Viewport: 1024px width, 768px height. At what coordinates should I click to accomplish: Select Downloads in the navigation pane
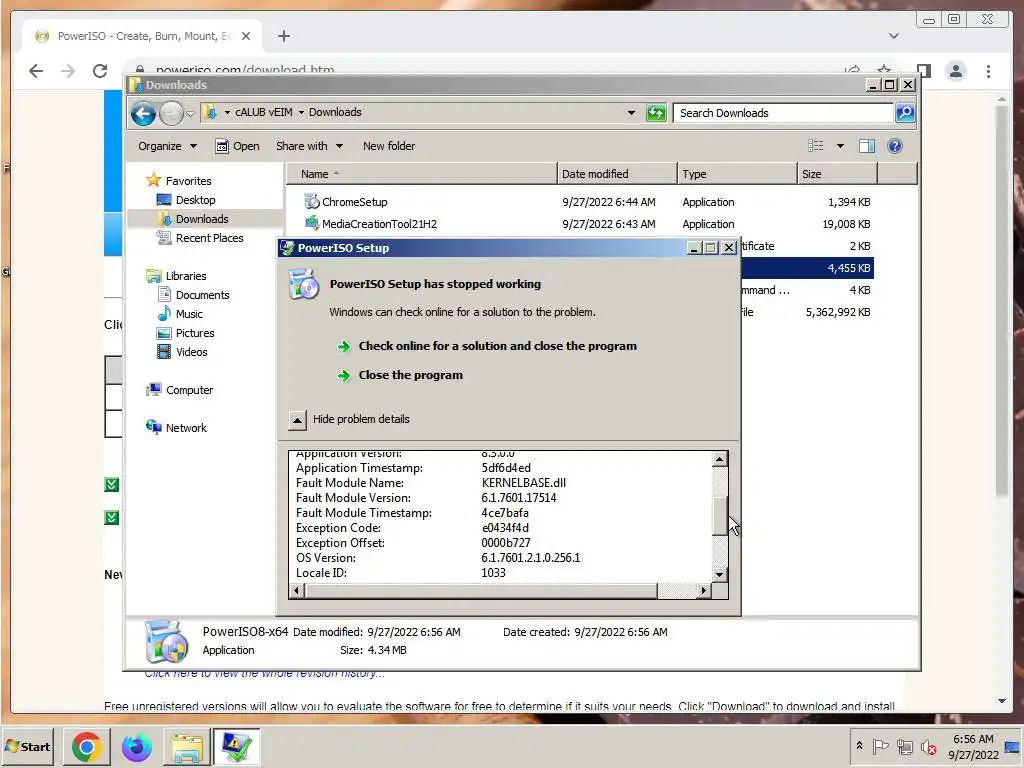pyautogui.click(x=202, y=219)
